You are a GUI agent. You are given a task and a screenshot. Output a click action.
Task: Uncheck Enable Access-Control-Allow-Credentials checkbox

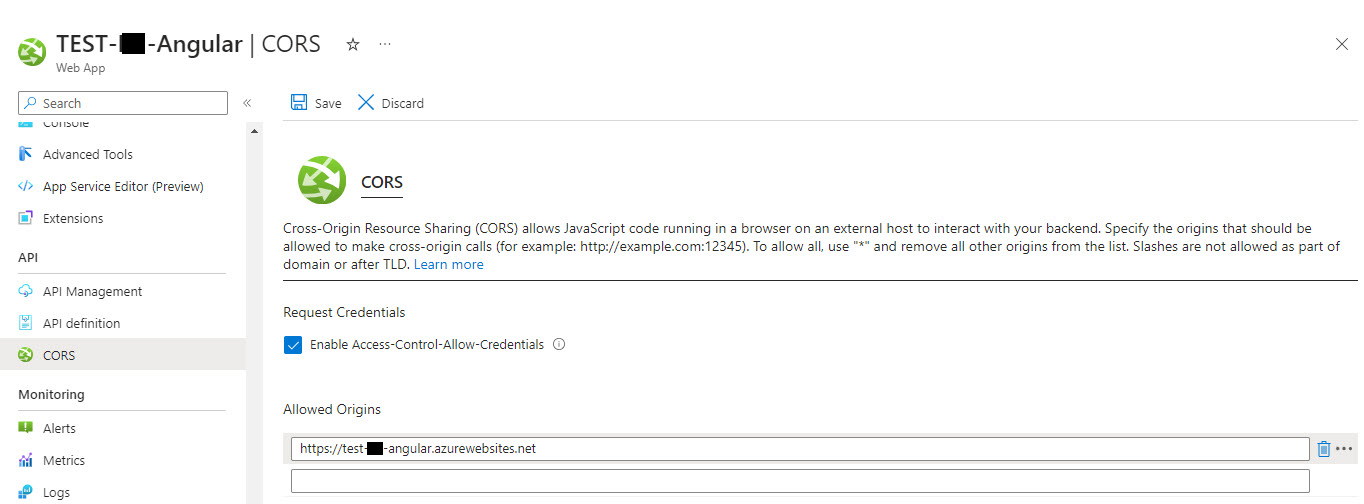coord(293,345)
